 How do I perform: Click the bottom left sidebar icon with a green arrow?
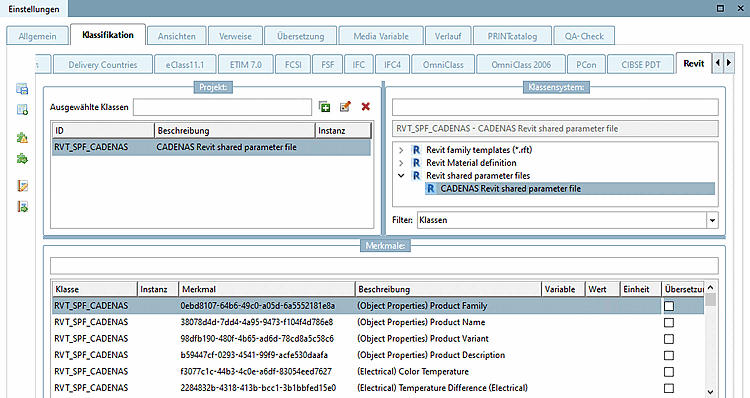(22, 207)
